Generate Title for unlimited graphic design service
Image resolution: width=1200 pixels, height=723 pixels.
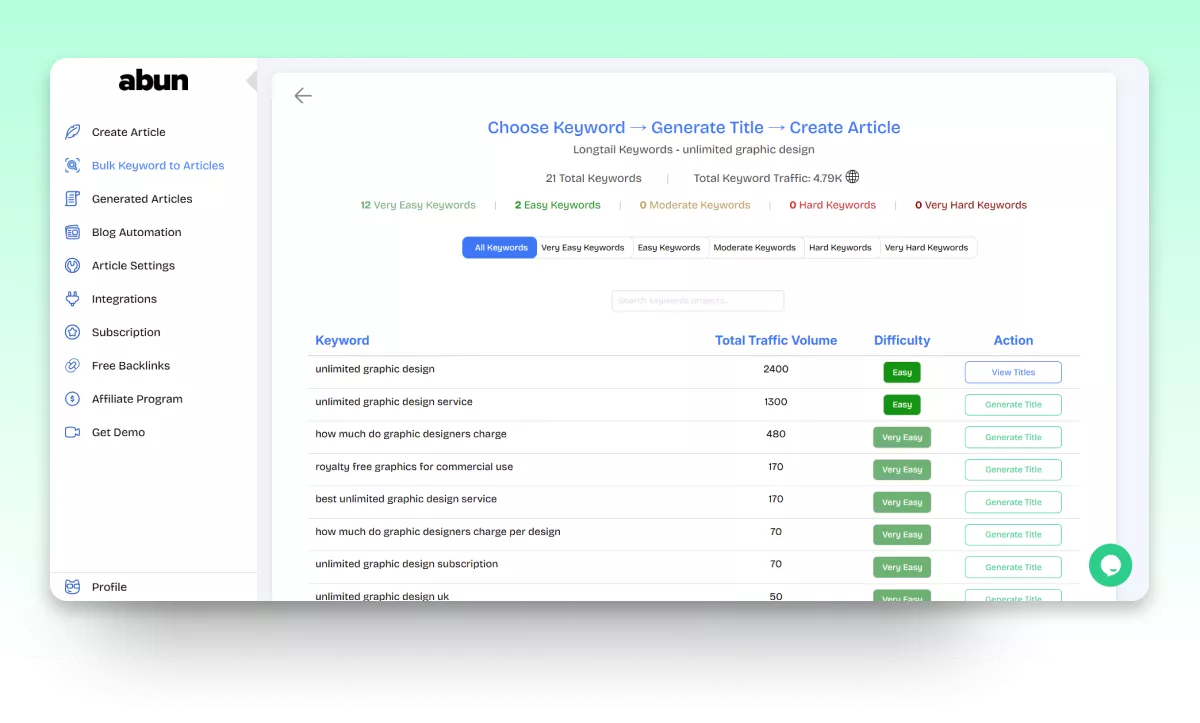pos(1013,405)
